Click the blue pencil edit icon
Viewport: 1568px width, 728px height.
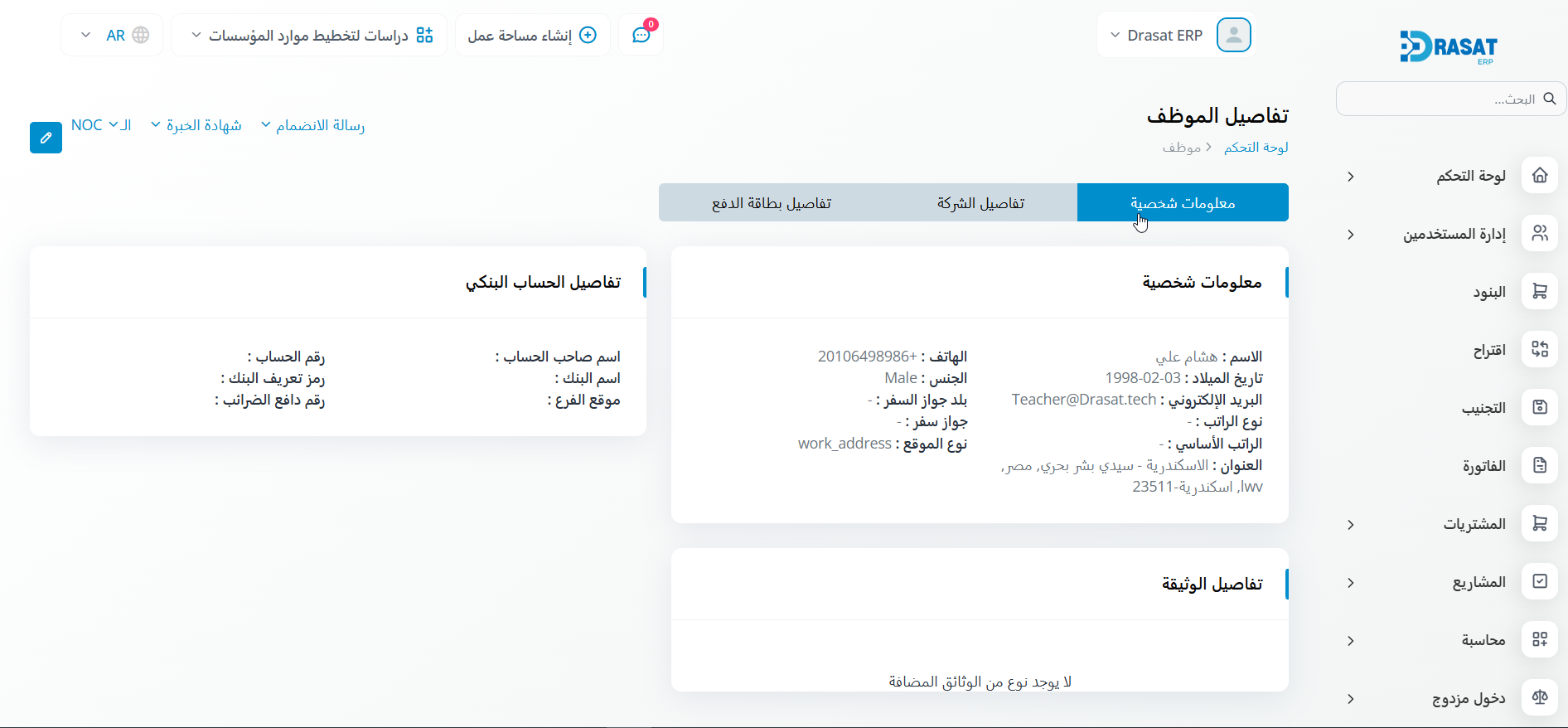(46, 138)
